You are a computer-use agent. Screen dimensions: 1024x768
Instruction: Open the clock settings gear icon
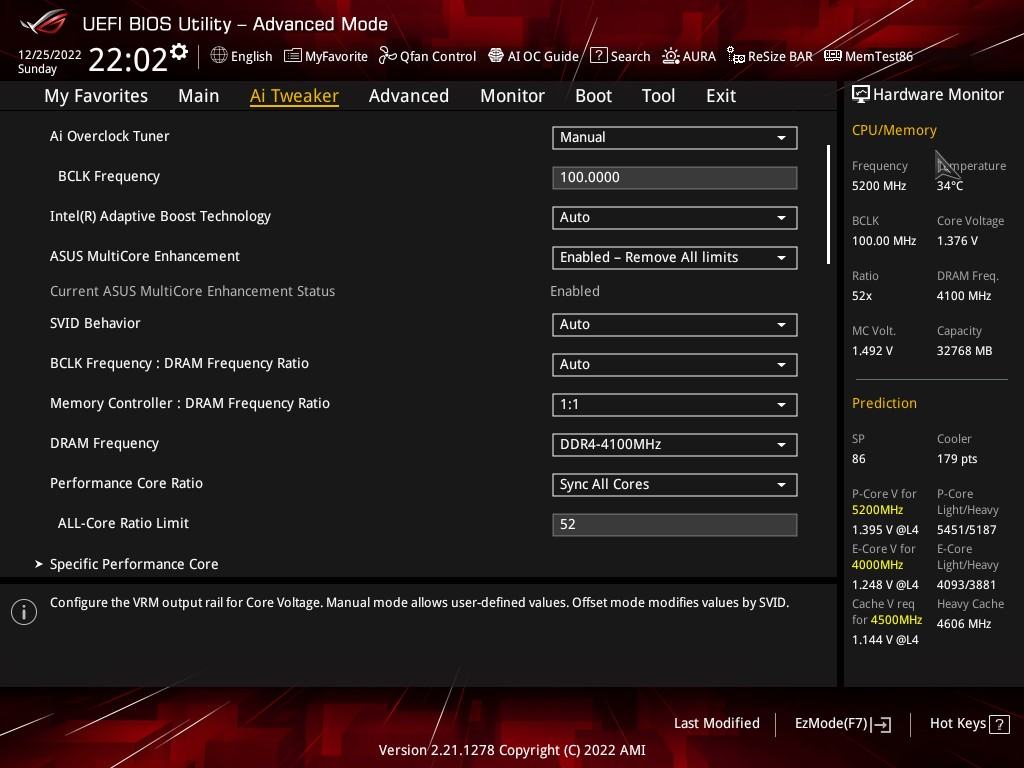[x=179, y=52]
